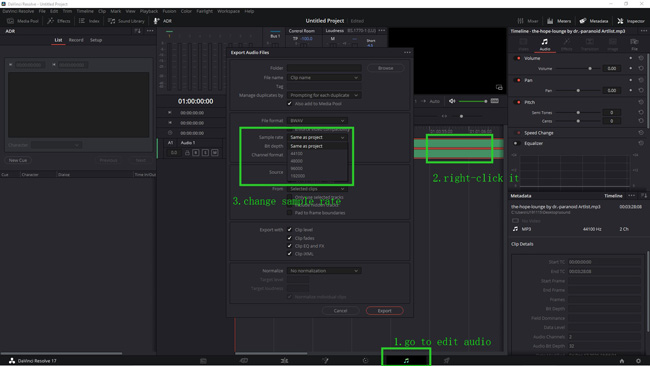Screen dimensions: 650x366
Task: Open the Project Manager home icon
Action: [622, 361]
